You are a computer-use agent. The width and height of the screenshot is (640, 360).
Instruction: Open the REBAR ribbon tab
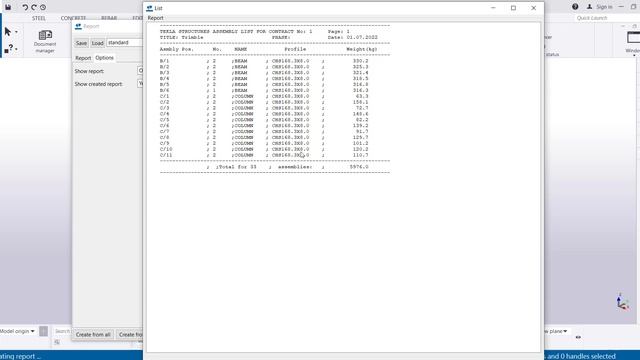109,18
